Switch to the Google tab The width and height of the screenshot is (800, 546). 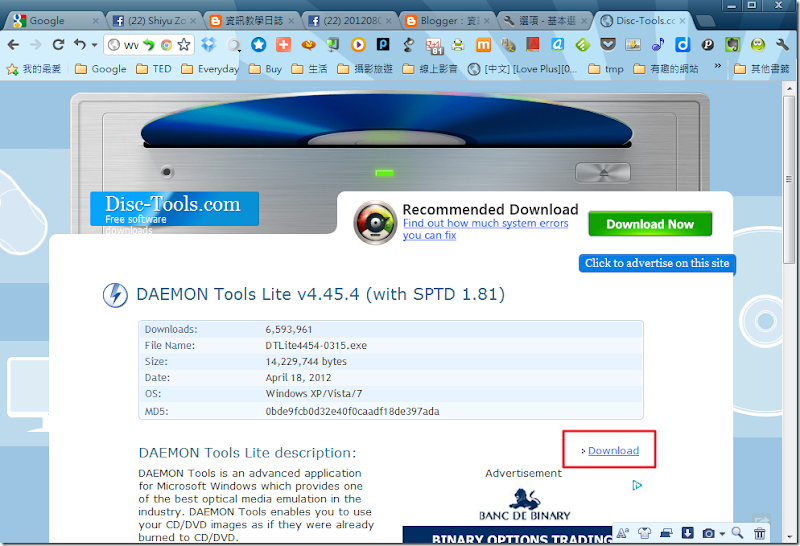(55, 21)
